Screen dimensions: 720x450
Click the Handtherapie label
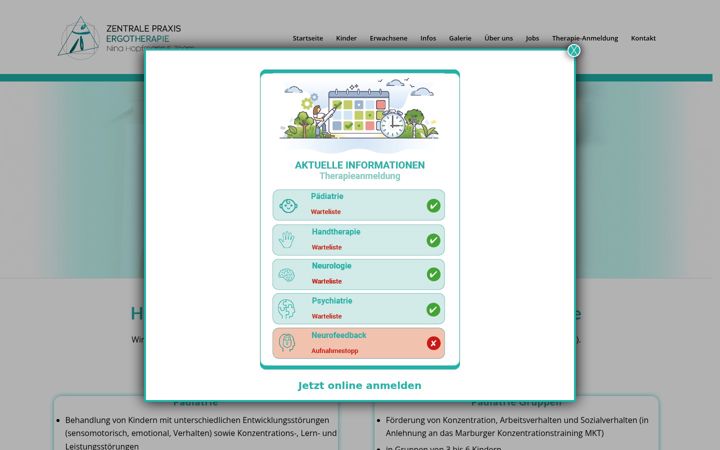336,231
